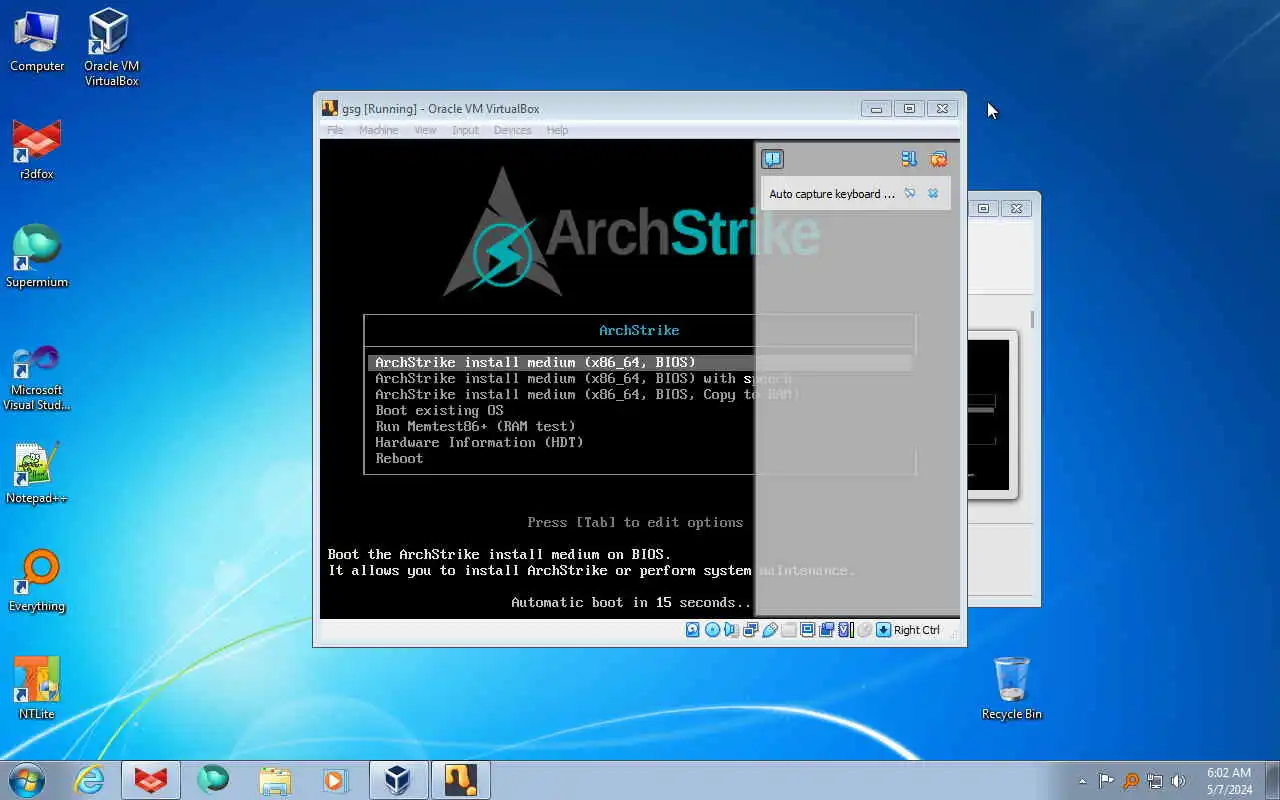Image resolution: width=1280 pixels, height=800 pixels.
Task: Click the network tray icon
Action: click(1155, 781)
